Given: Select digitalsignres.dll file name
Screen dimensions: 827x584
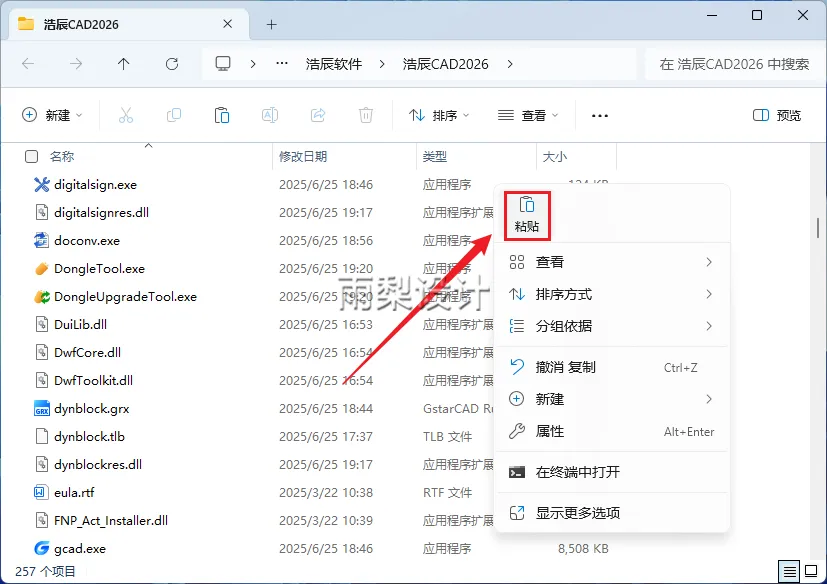Looking at the screenshot, I should click(101, 213).
